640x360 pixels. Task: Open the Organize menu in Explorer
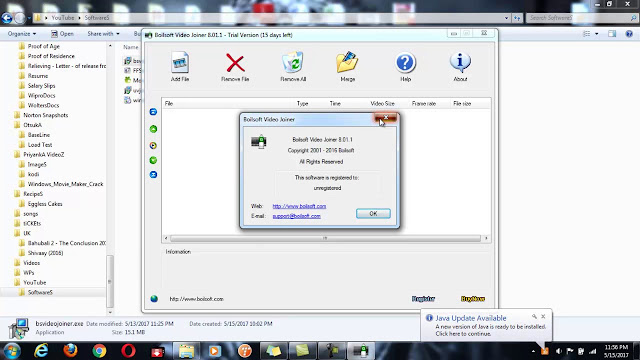point(22,34)
